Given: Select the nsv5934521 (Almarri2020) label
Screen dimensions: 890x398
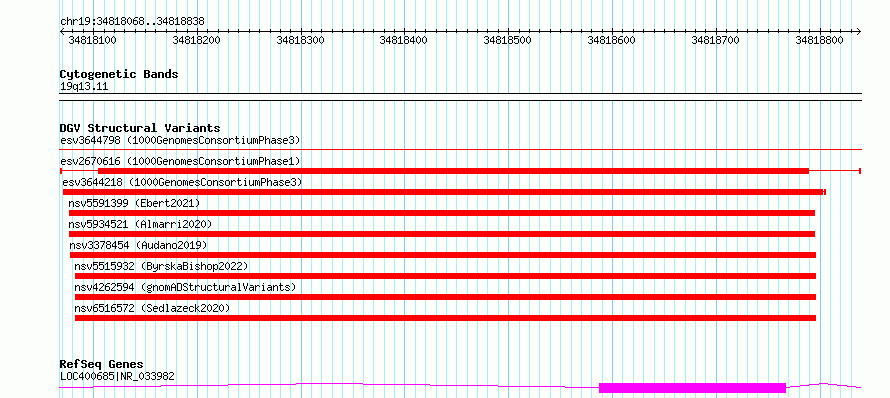Looking at the screenshot, I should [140, 224].
